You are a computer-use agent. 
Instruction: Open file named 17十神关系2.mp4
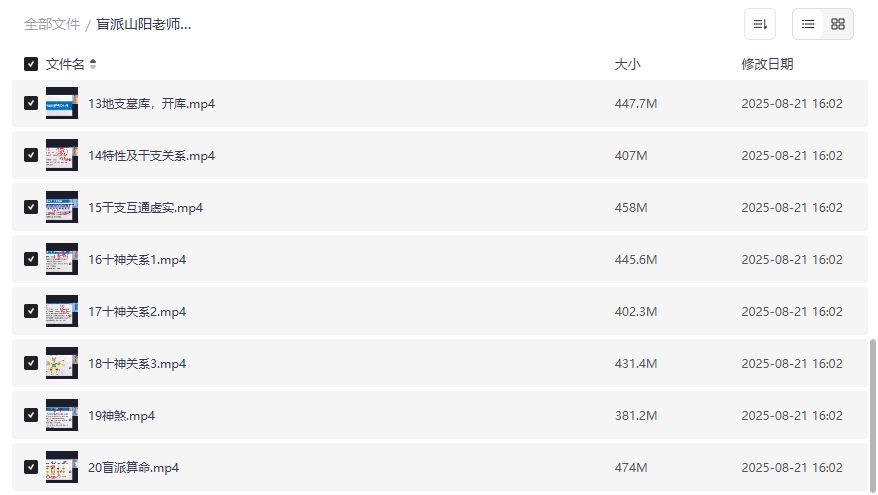point(137,311)
